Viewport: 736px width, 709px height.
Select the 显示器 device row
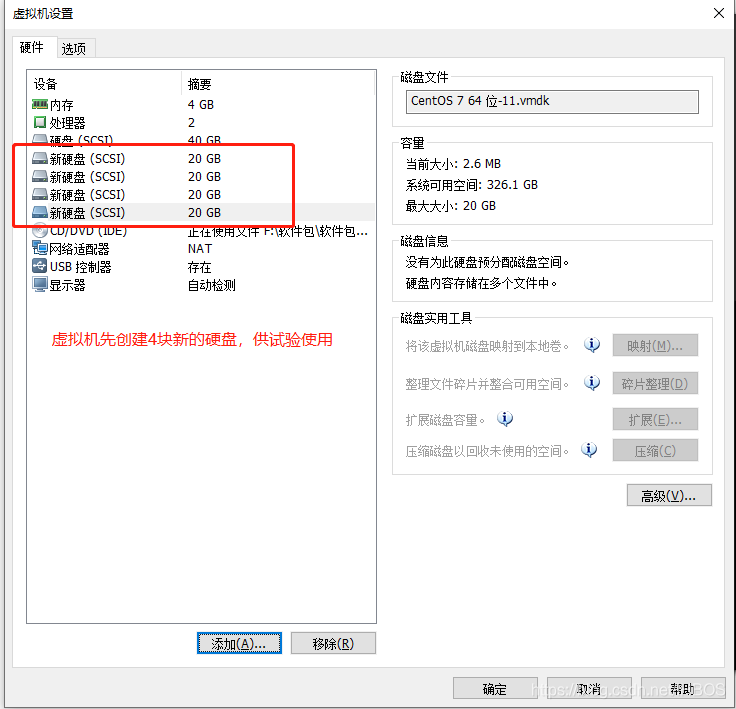coord(202,285)
